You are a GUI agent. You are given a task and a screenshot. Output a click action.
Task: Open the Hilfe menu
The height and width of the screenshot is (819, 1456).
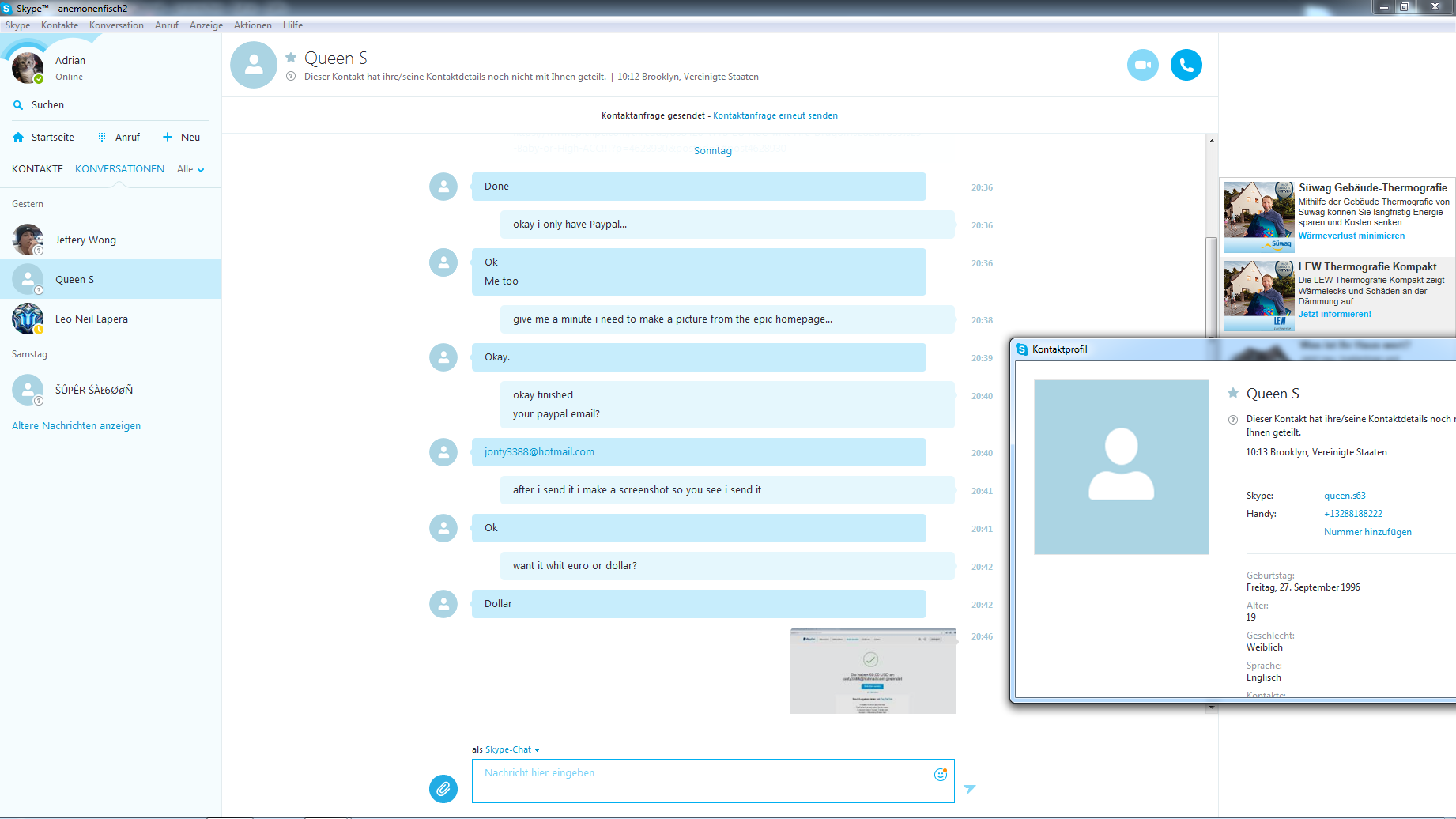click(293, 25)
